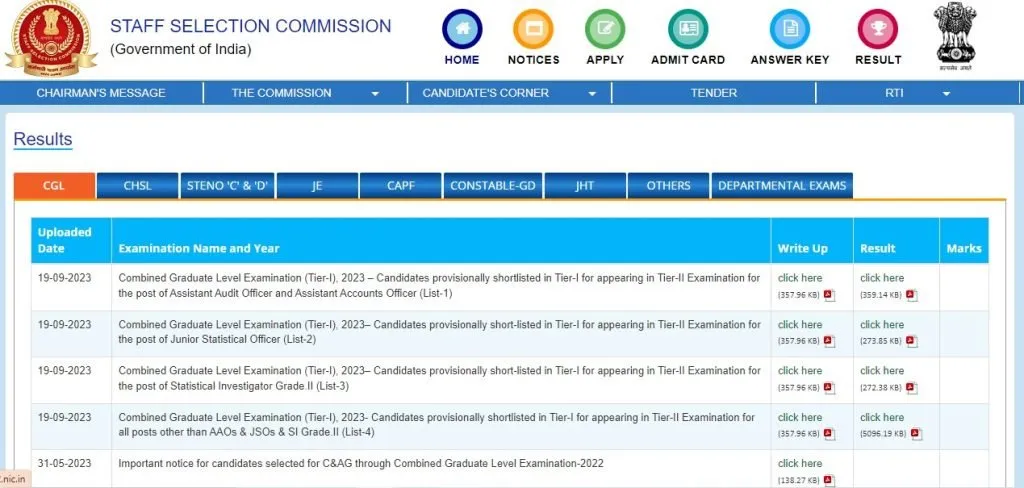Click the Staff Selection Commission logo
Image resolution: width=1024 pixels, height=488 pixels.
tap(50, 39)
